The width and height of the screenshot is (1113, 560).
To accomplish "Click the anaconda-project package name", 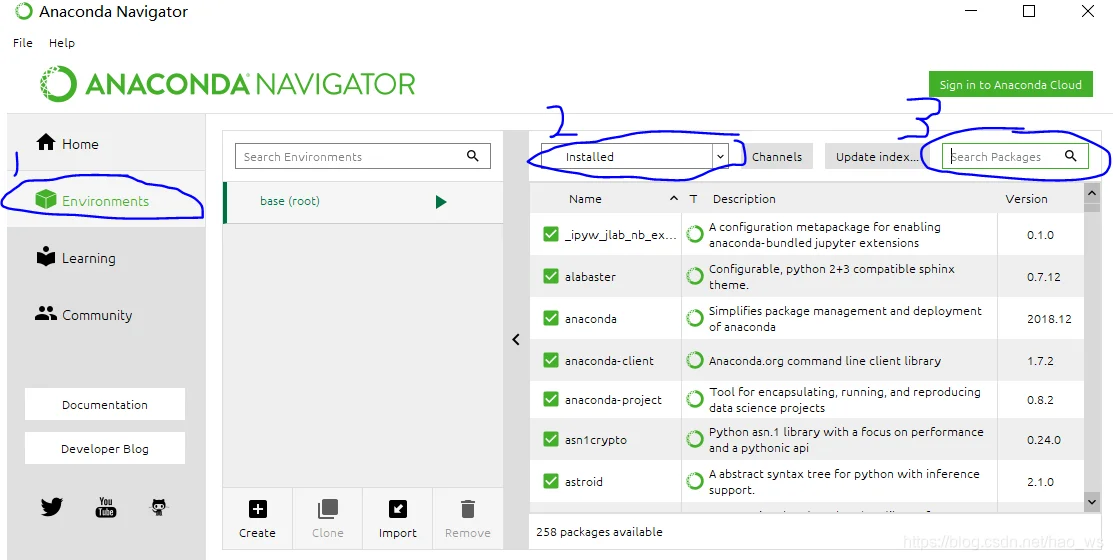I will (x=613, y=400).
